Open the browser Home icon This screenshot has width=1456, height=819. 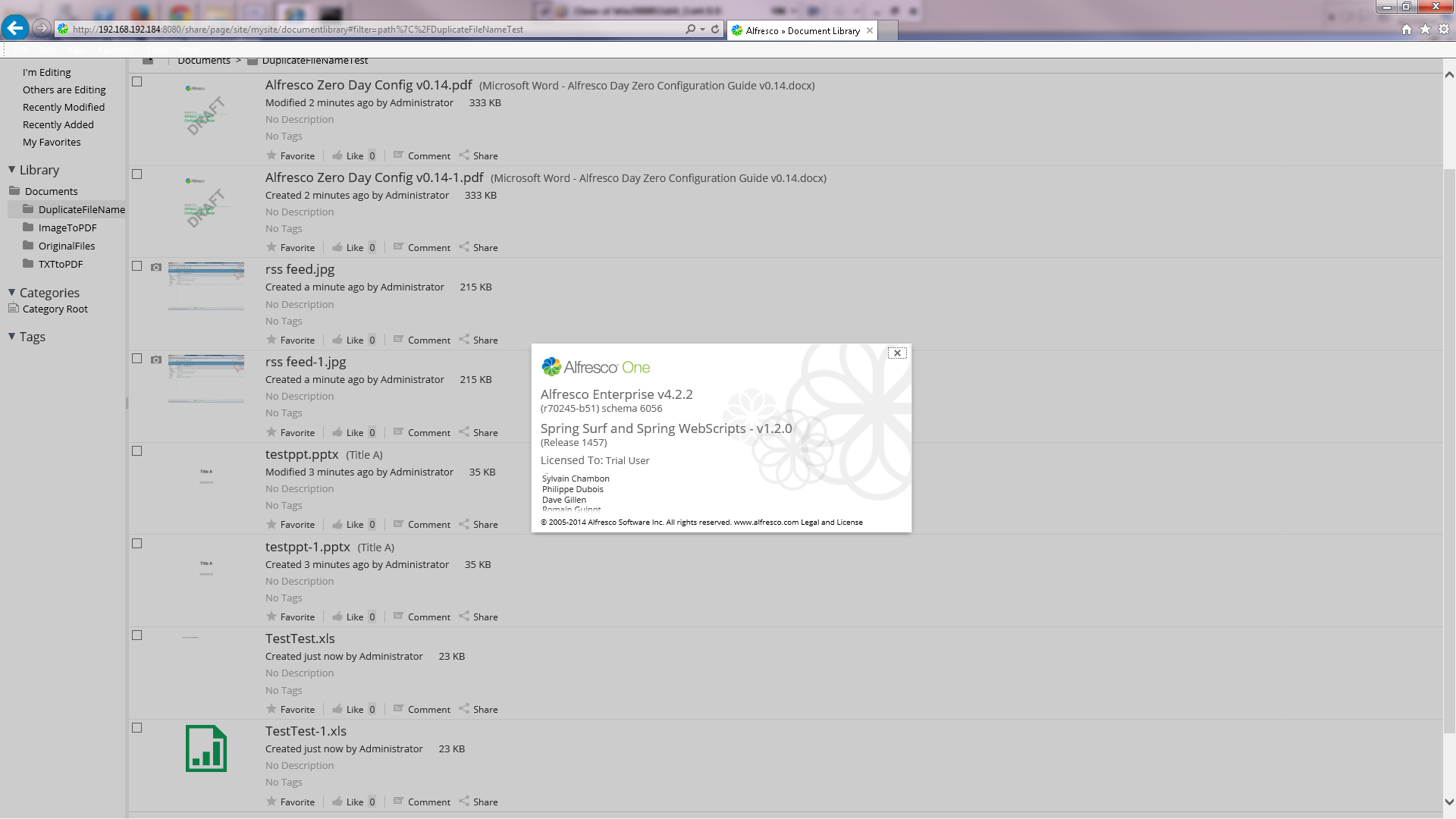click(x=1407, y=29)
